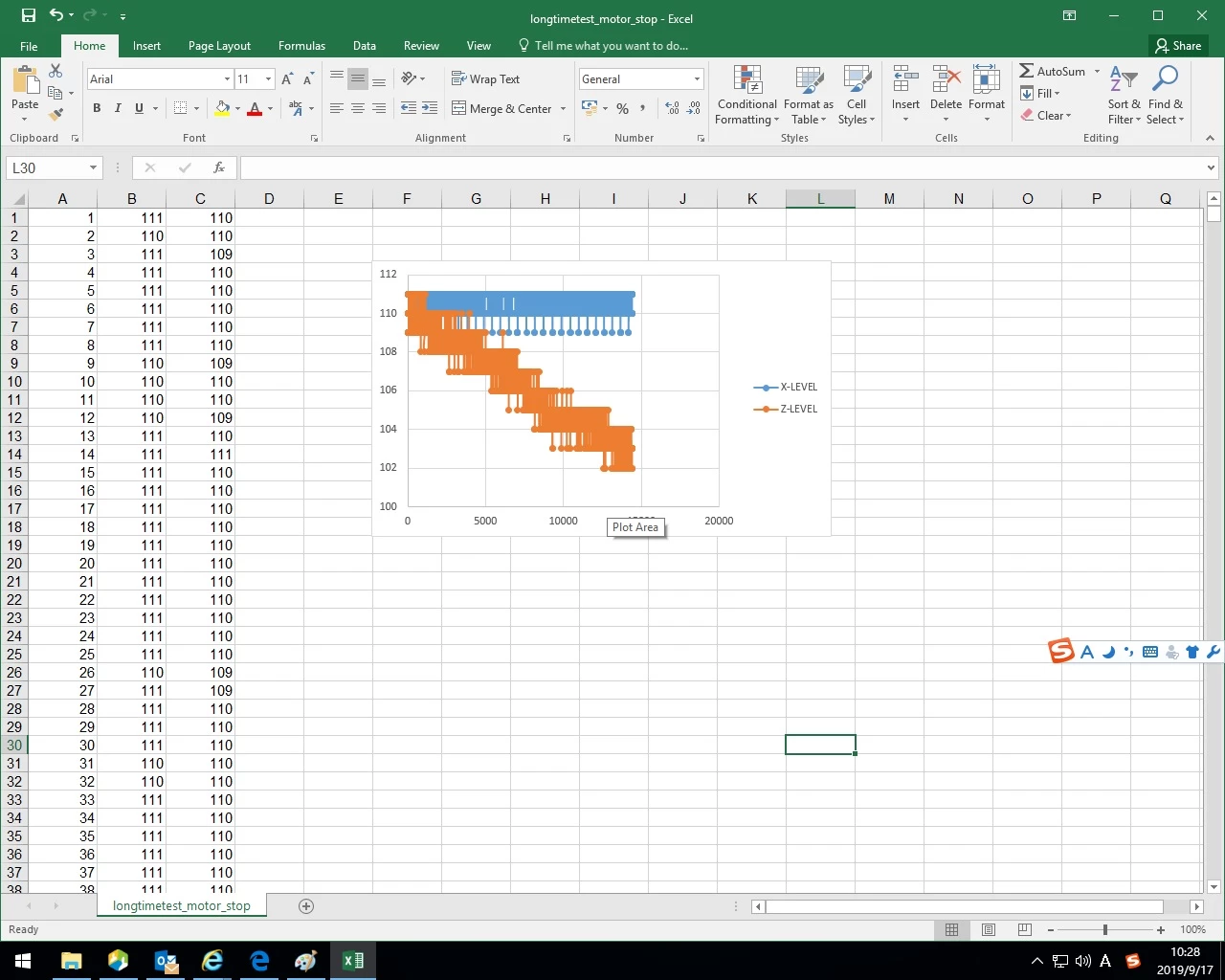Expand the font name Arial dropdown
Screen dimensions: 1225x980
click(x=227, y=79)
